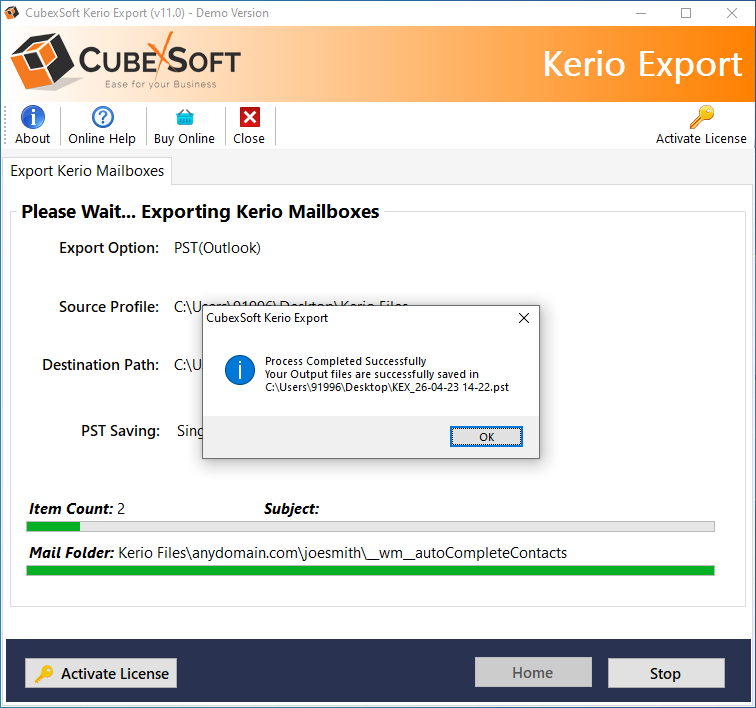
Task: Maximize the main application window
Action: coord(686,13)
